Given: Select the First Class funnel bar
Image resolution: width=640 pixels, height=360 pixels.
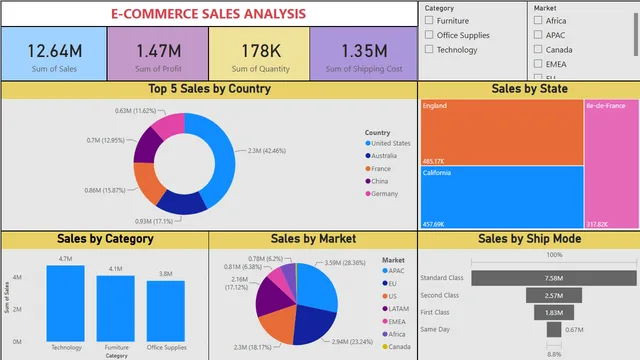Looking at the screenshot, I should tap(554, 312).
